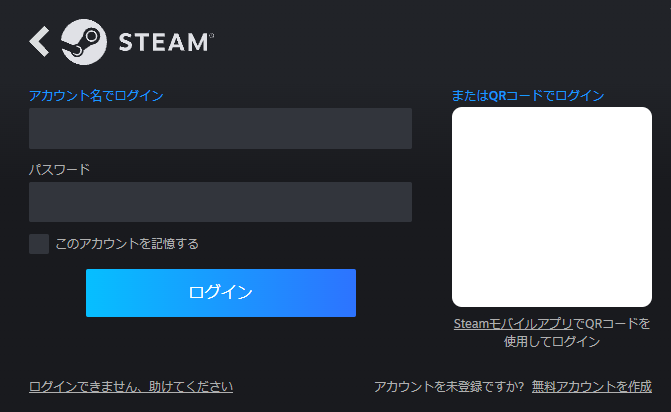
Task: Click the blue ログイン button
Action: tap(221, 293)
